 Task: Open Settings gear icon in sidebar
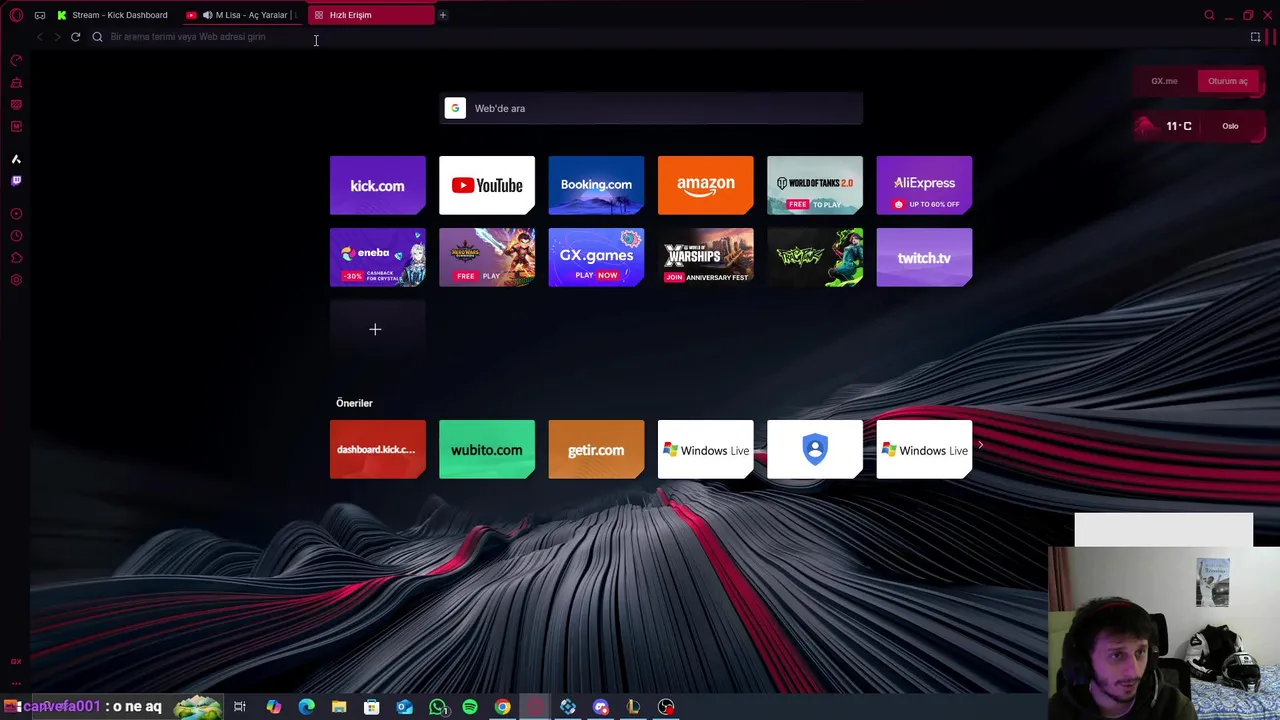pyautogui.click(x=16, y=280)
